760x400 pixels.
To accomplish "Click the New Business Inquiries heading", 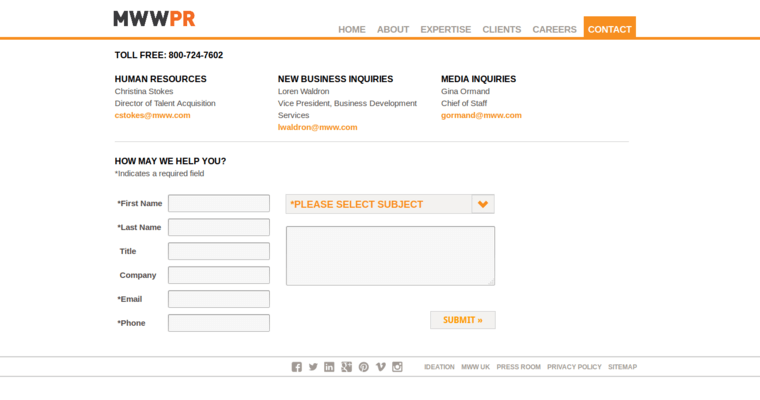I will (335, 79).
